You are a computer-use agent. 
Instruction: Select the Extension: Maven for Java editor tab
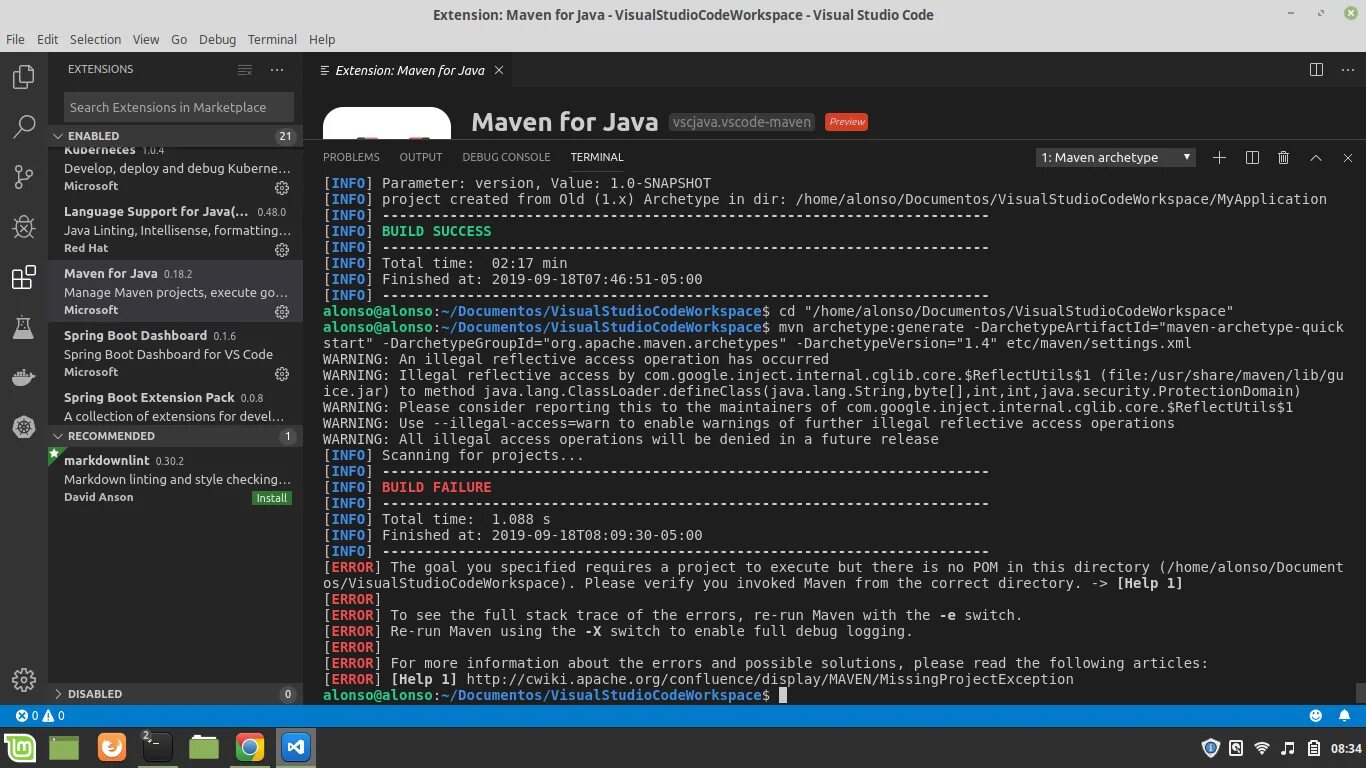pyautogui.click(x=409, y=70)
